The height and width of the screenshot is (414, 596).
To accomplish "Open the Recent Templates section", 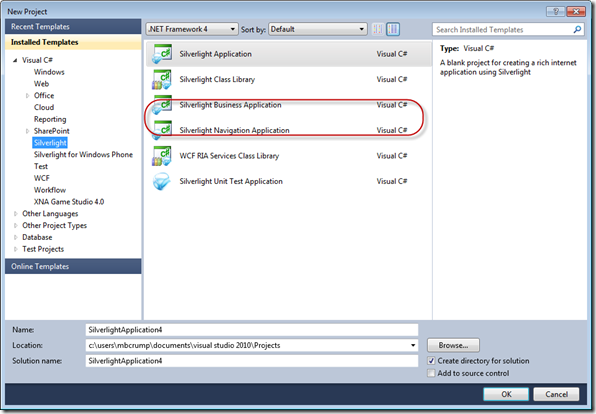I will coord(73,27).
